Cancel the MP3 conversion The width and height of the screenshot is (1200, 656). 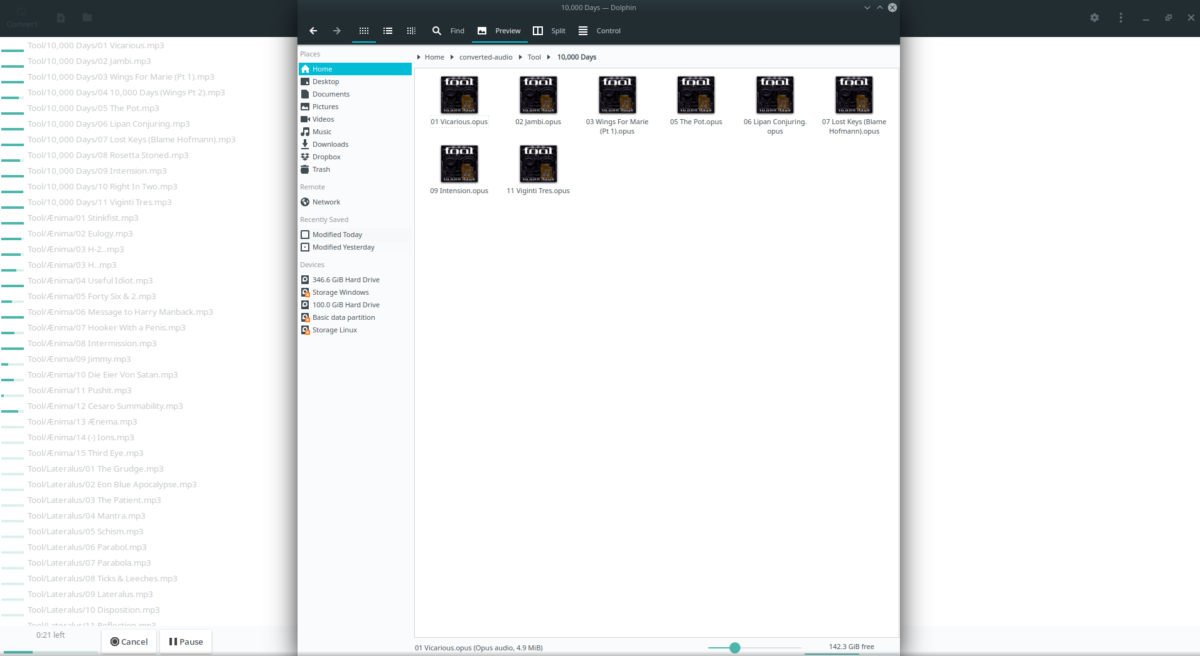128,641
